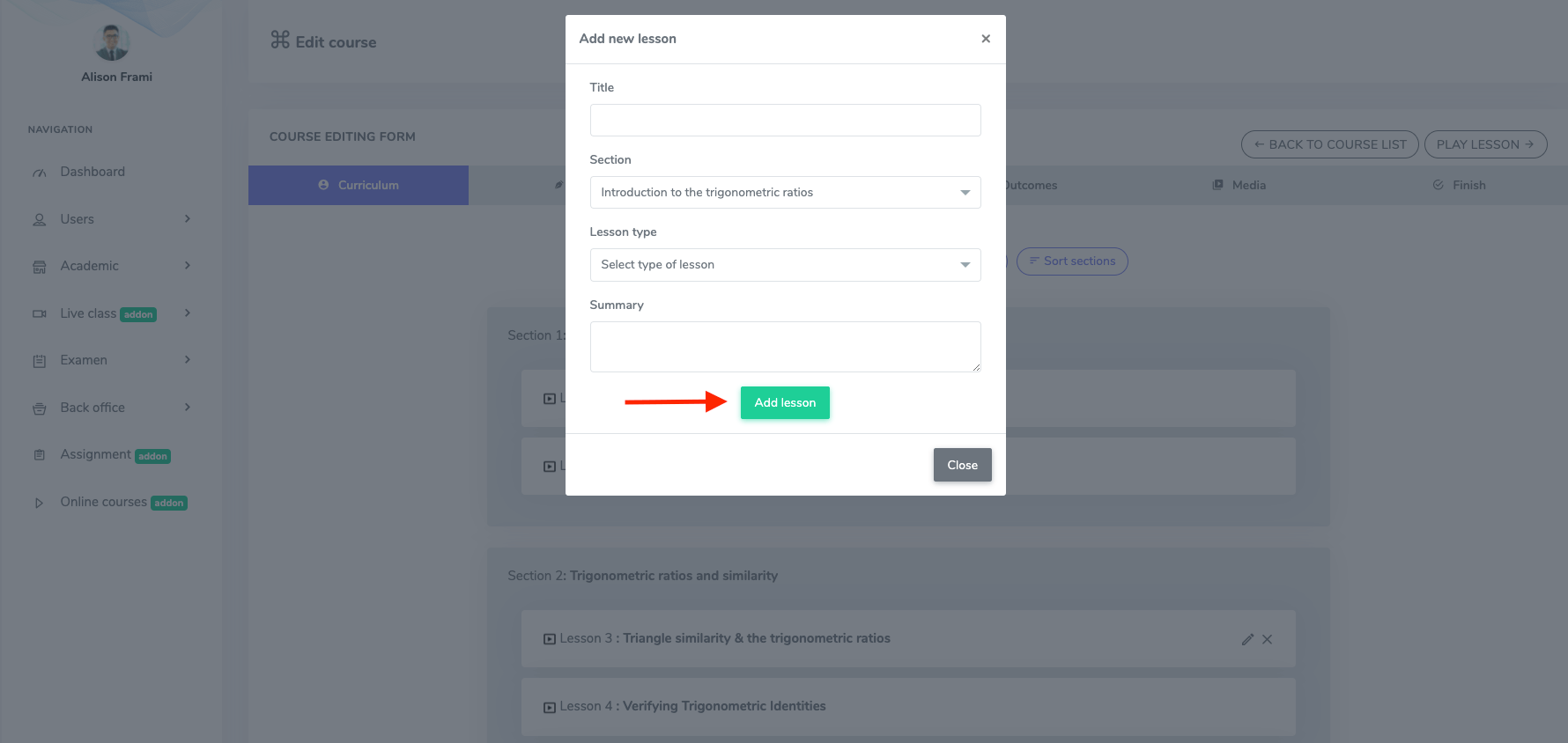The width and height of the screenshot is (1568, 743).
Task: Click the Back office icon
Action: [39, 407]
